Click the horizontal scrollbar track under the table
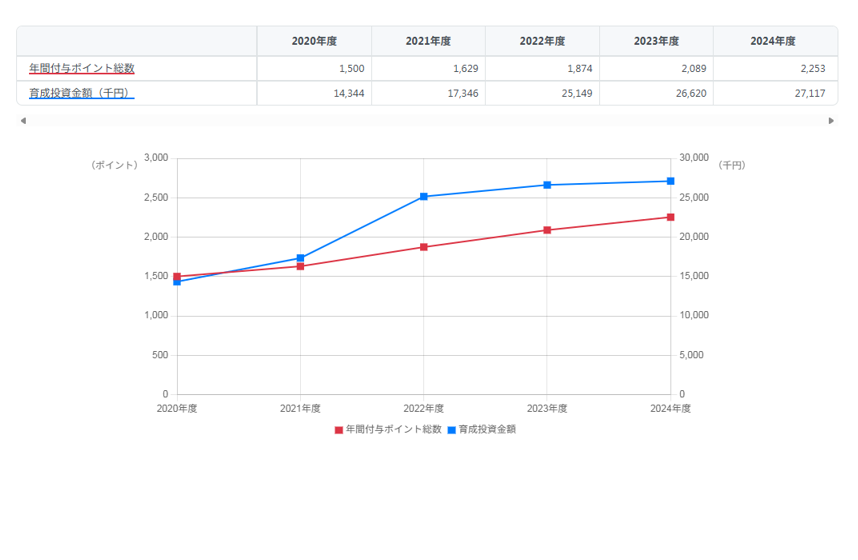 (427, 121)
